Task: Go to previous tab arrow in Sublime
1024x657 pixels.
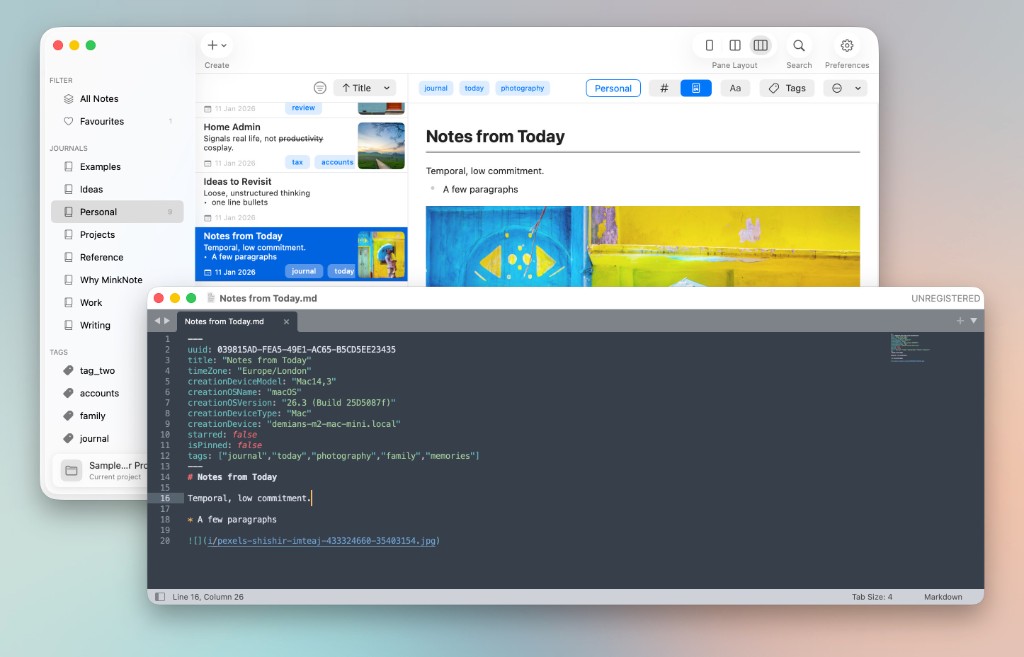Action: click(x=157, y=321)
